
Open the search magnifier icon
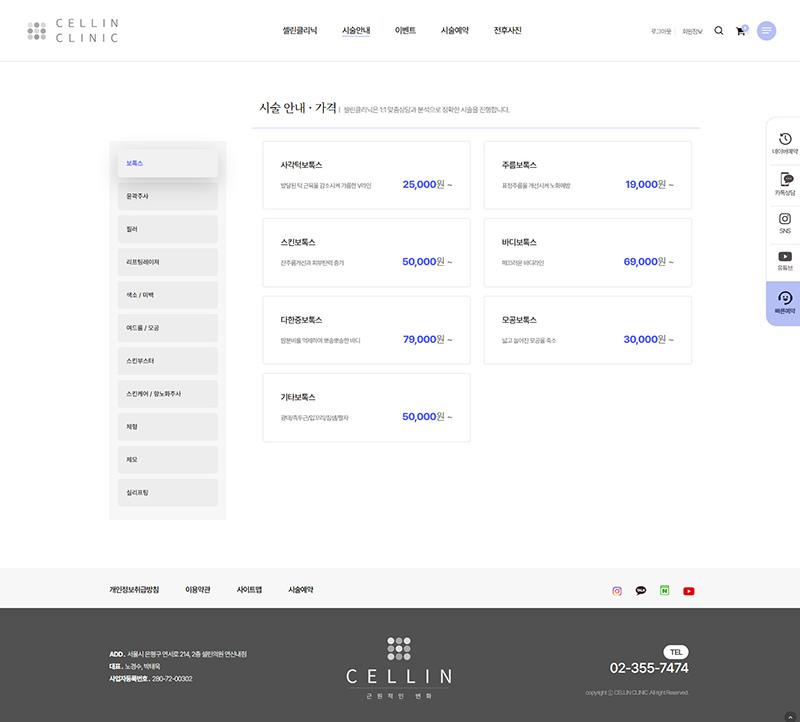[718, 31]
